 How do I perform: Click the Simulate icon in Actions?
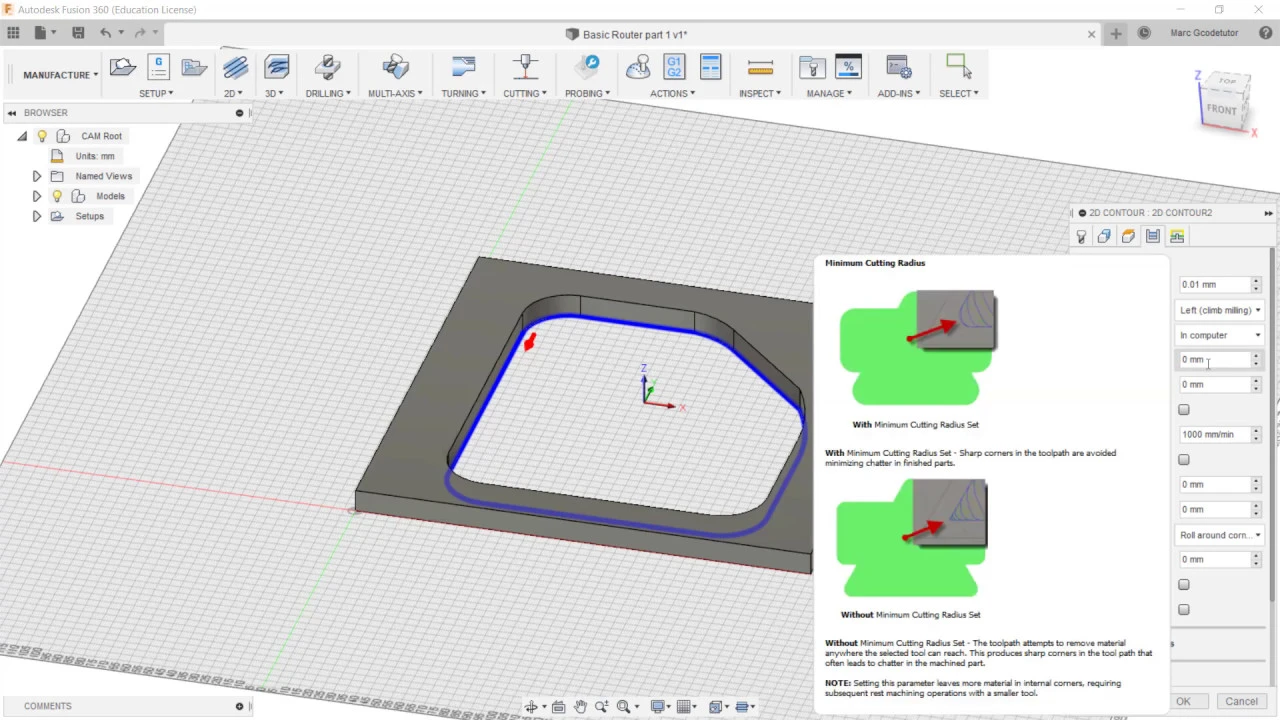point(637,67)
